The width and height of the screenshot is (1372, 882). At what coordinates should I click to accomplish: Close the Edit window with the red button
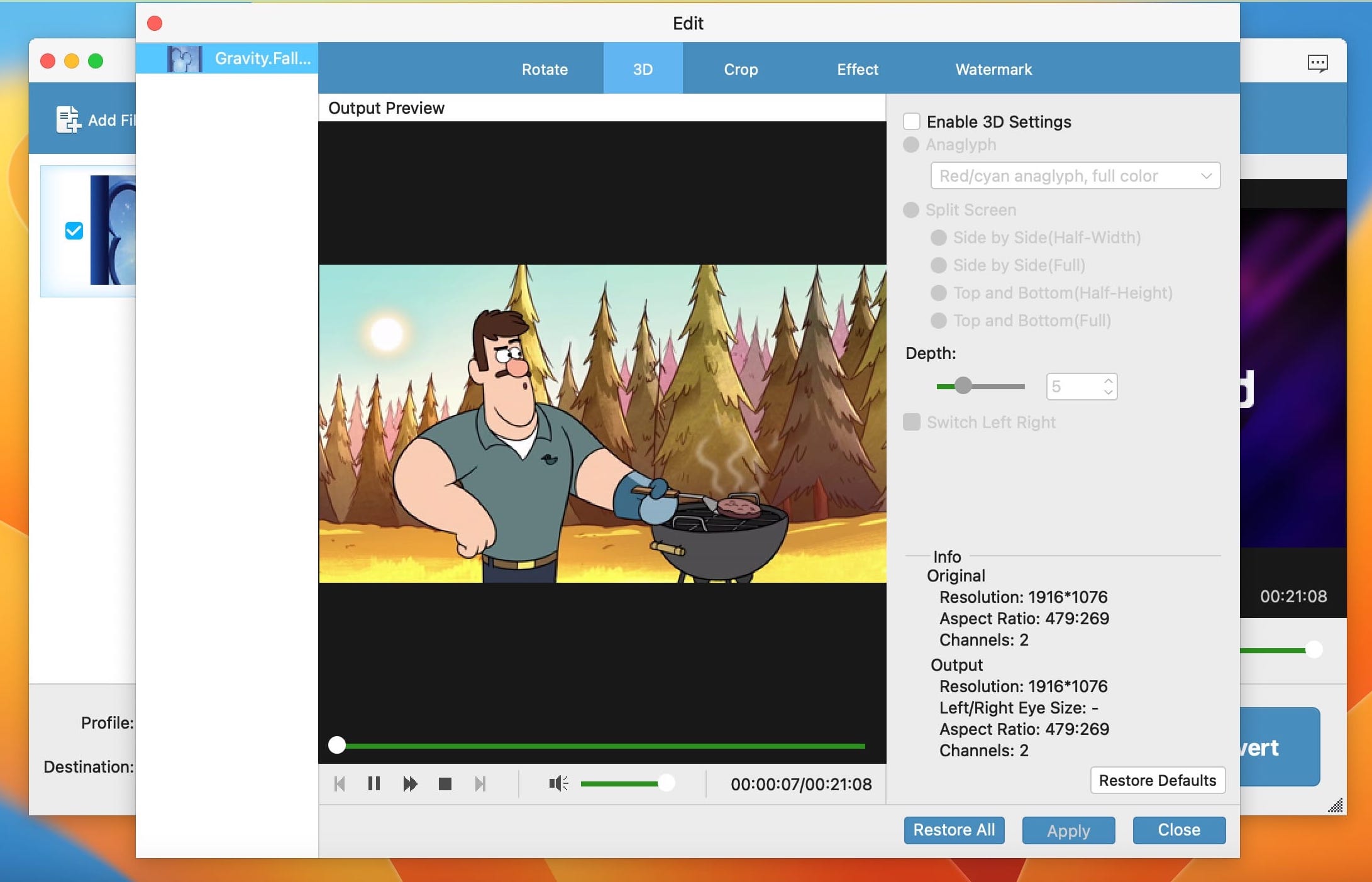point(155,23)
